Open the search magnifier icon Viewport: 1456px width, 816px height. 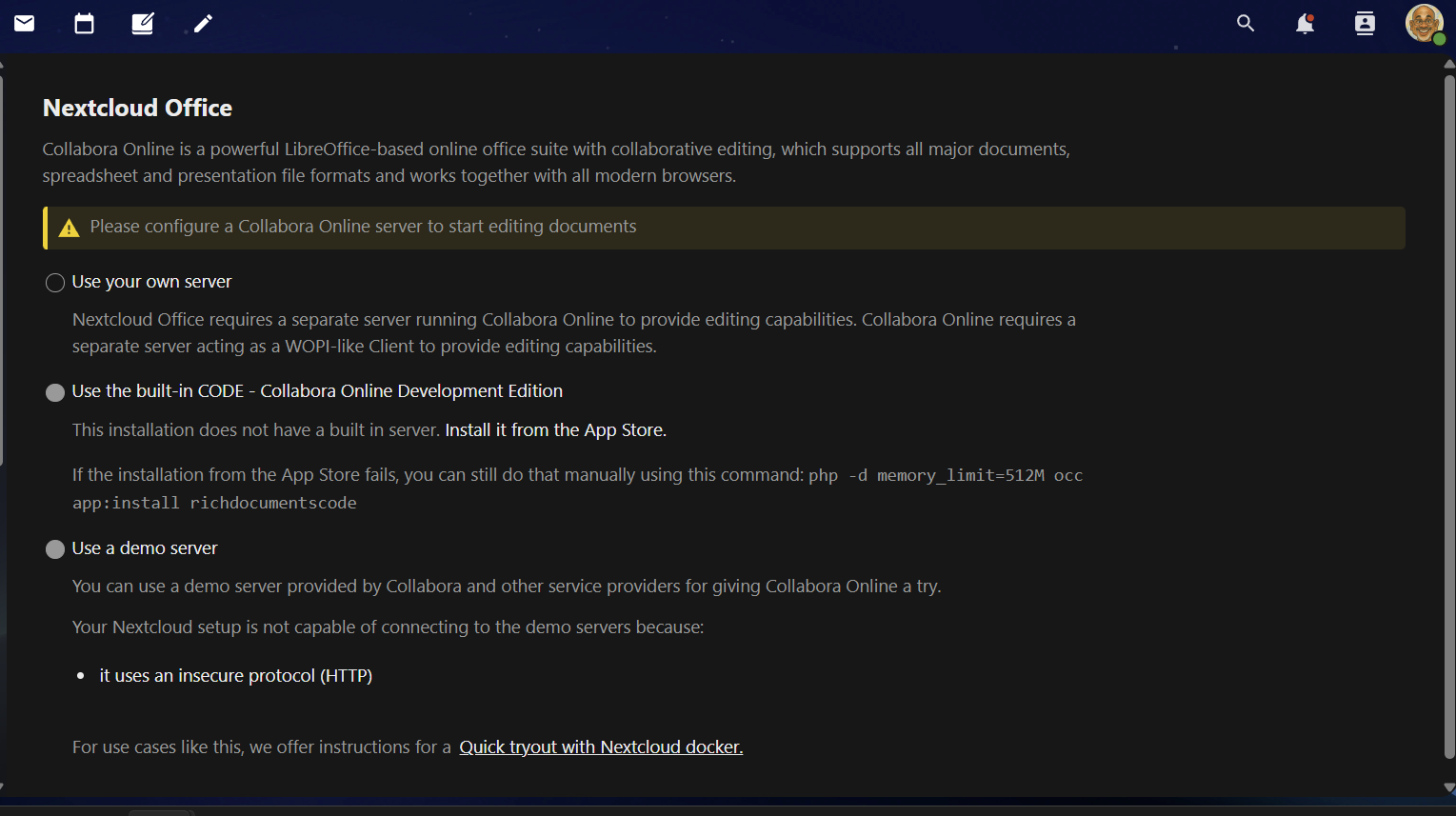(x=1246, y=24)
